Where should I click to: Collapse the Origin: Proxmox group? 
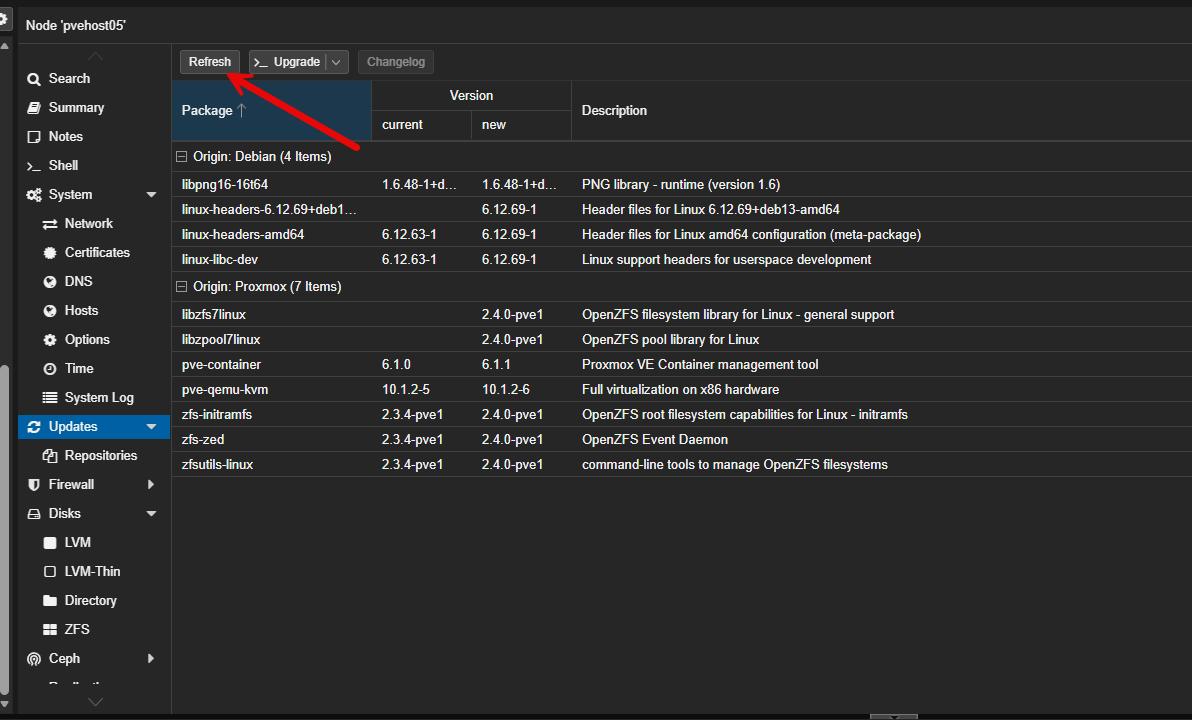click(x=181, y=286)
